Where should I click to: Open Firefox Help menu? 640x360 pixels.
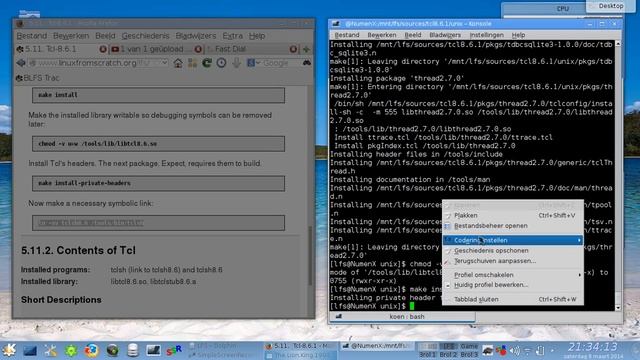click(257, 36)
